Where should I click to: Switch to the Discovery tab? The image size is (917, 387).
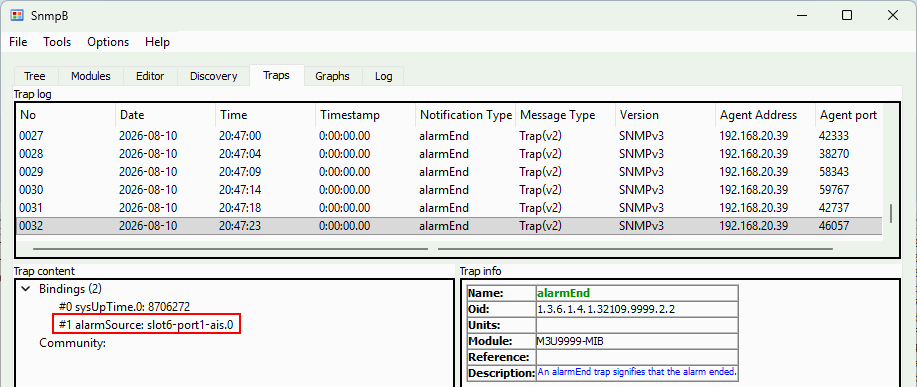pyautogui.click(x=213, y=76)
